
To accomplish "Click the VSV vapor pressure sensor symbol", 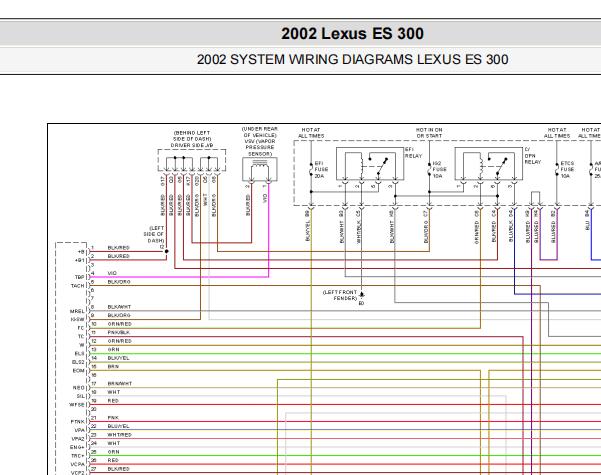I will click(260, 169).
